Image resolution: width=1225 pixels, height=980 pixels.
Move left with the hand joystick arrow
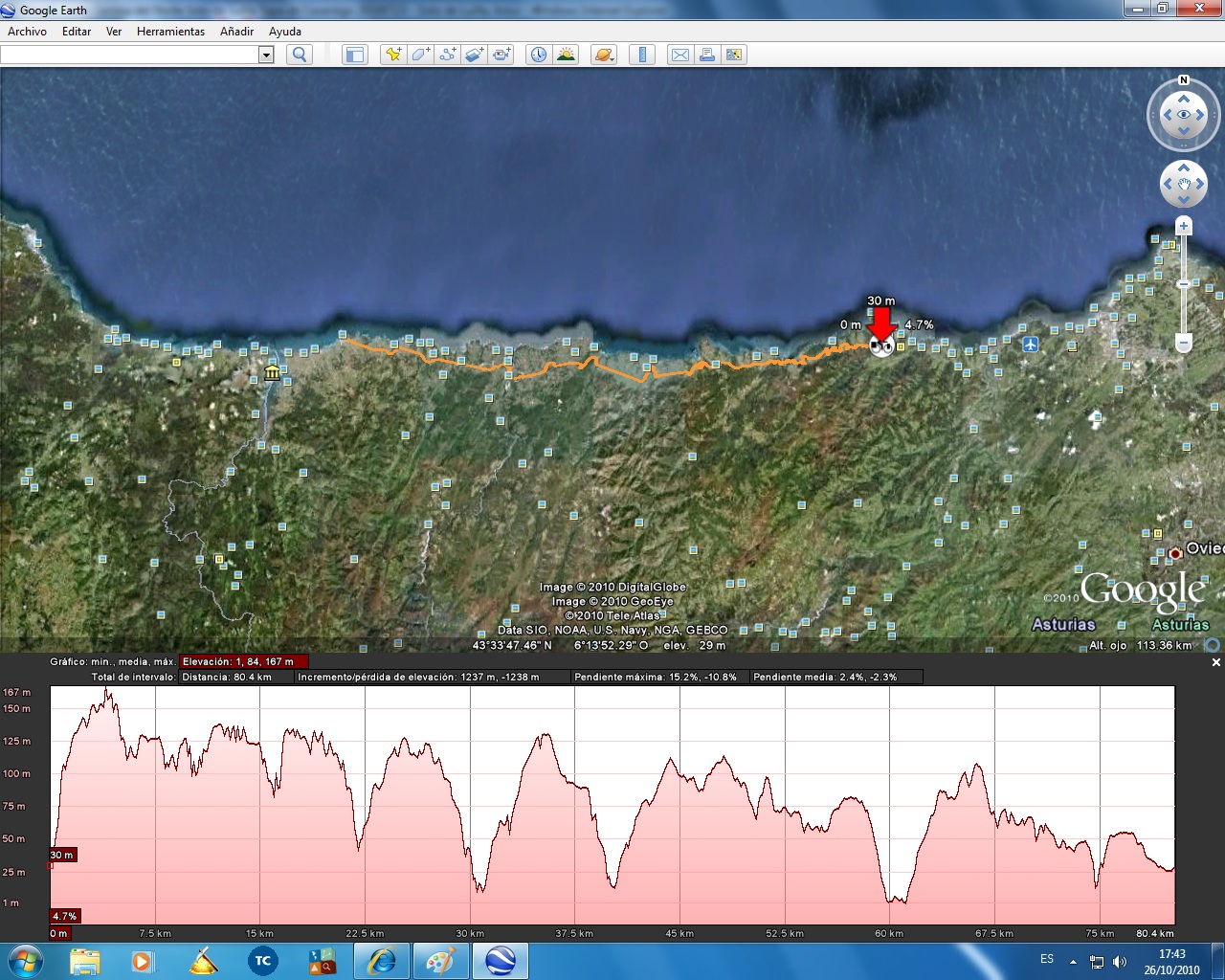[x=1169, y=184]
